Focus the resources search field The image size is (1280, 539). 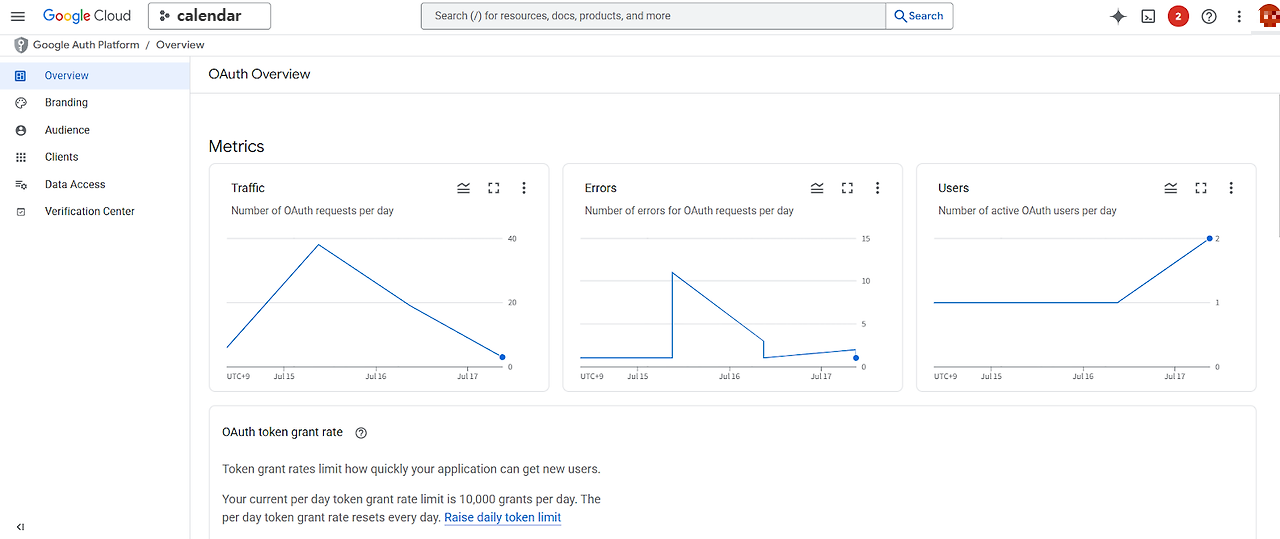(x=653, y=16)
